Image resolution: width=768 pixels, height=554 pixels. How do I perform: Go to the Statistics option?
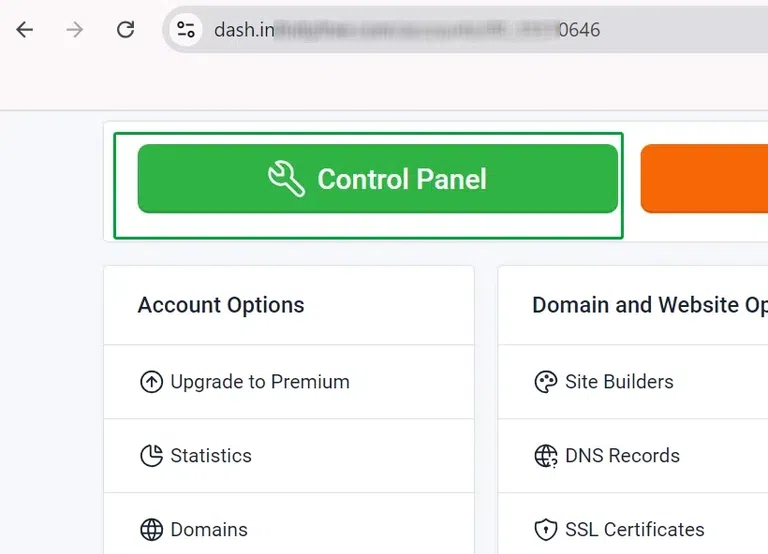pyautogui.click(x=211, y=456)
